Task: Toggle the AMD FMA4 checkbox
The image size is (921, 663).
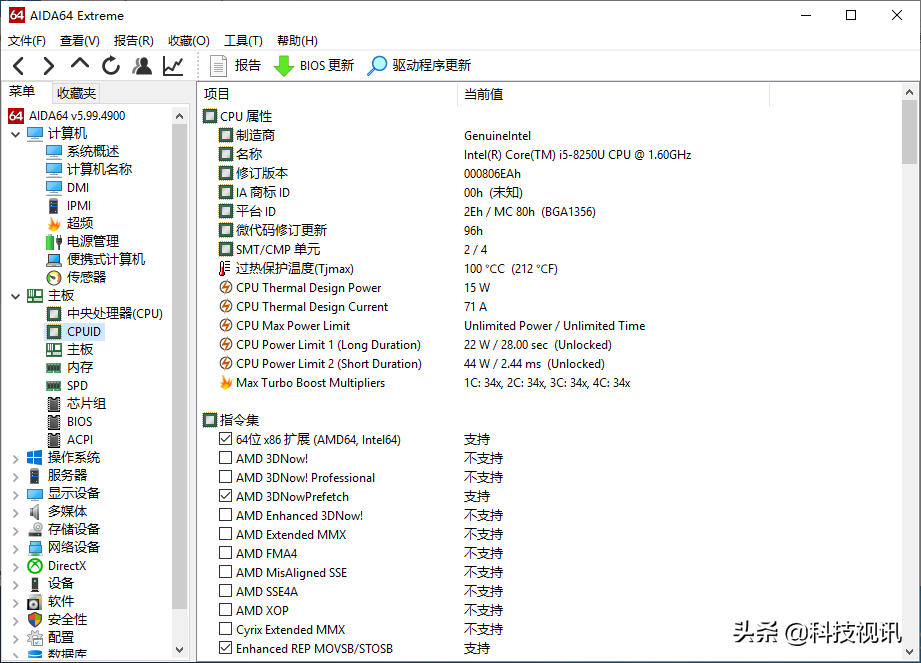Action: tap(225, 554)
